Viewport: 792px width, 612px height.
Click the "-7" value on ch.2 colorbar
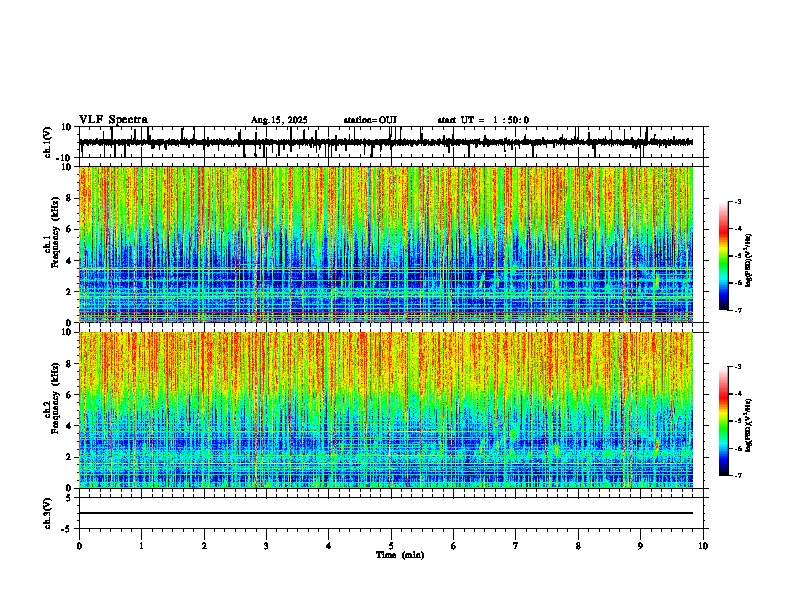click(x=738, y=475)
